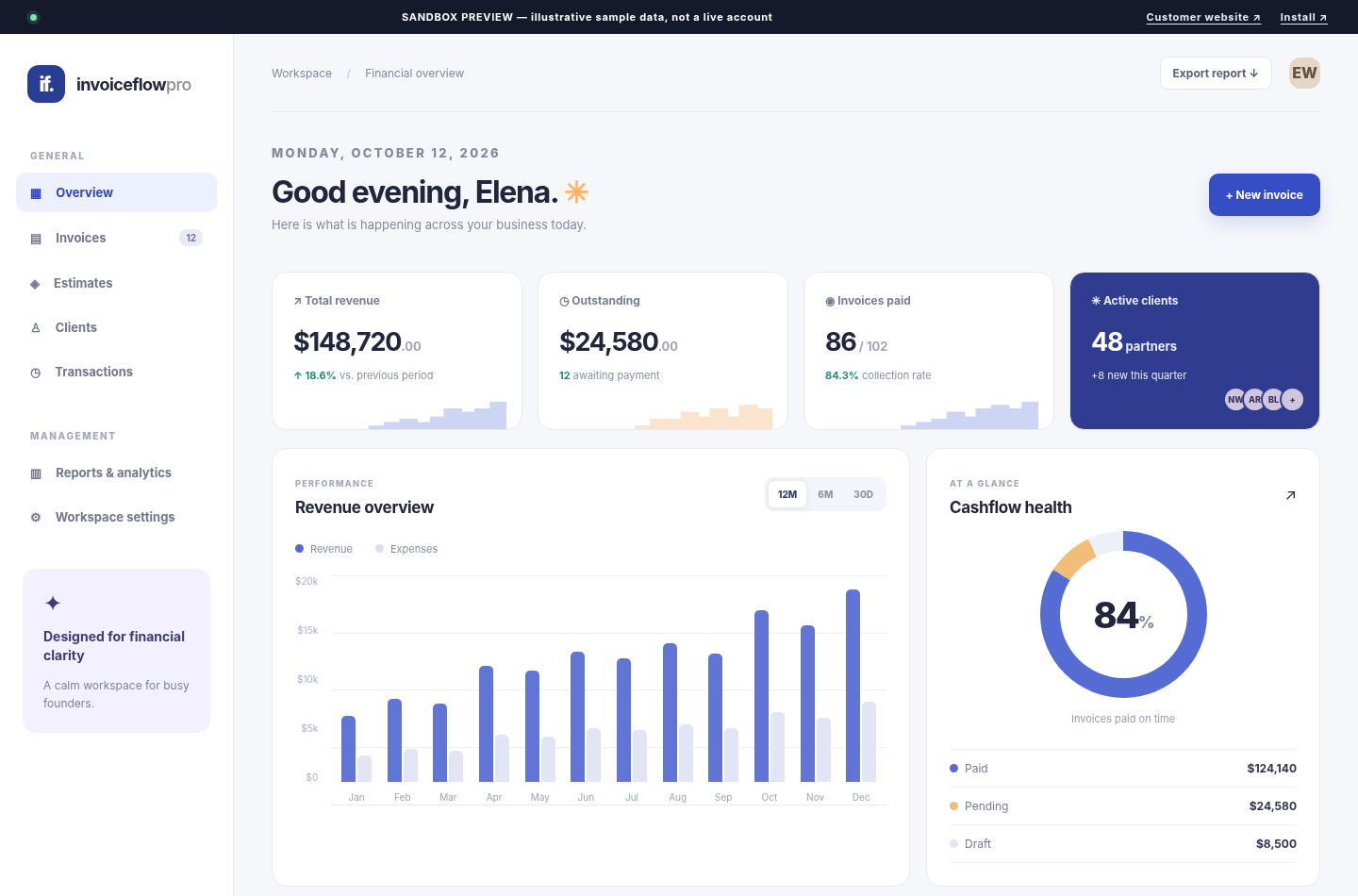This screenshot has height=896, width=1358.
Task: Click the December revenue bar
Action: tap(853, 686)
